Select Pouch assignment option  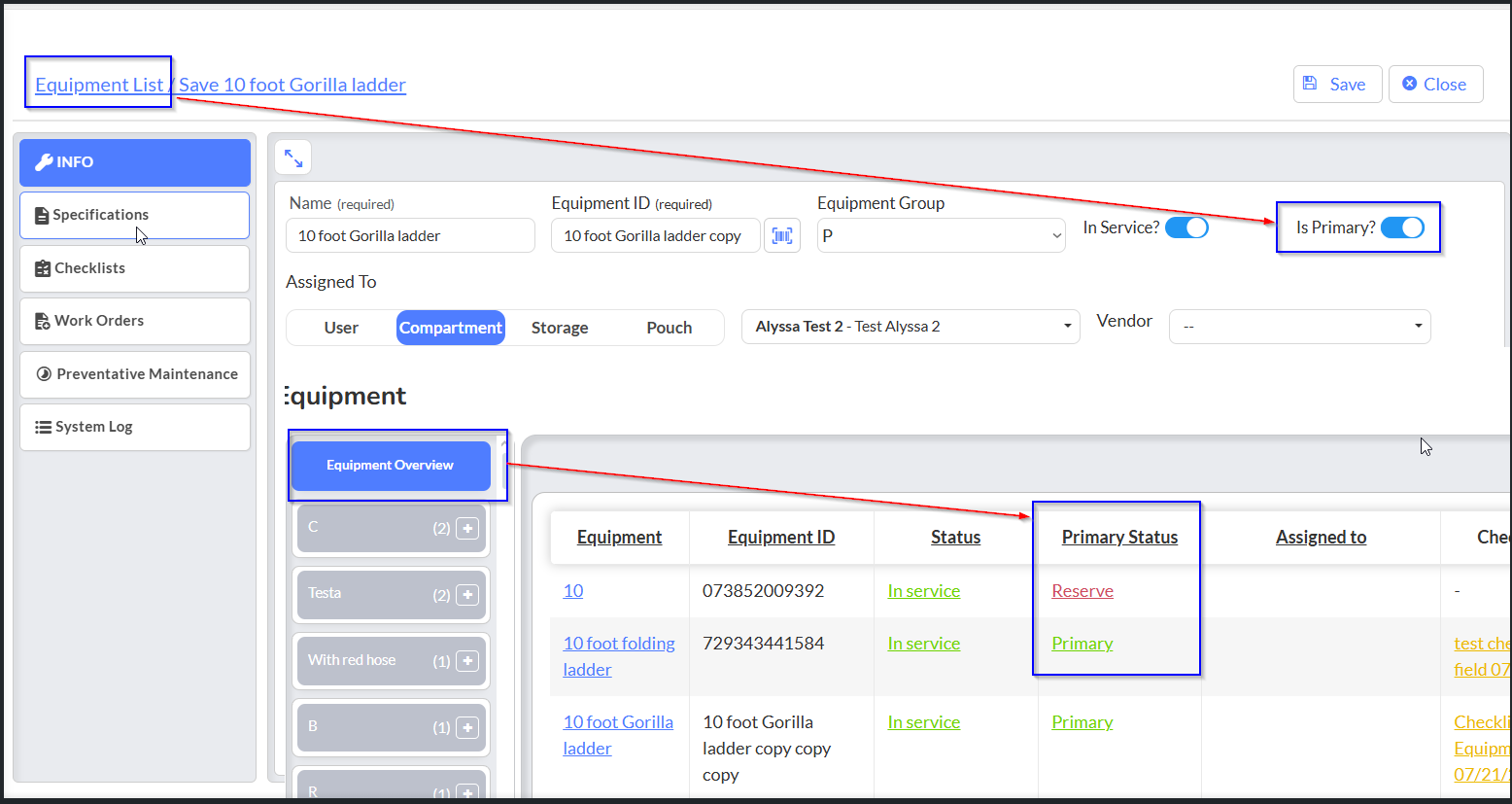670,328
